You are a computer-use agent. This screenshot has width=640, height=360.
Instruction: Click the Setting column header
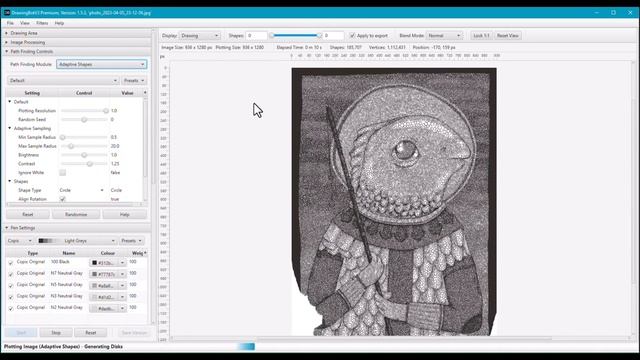32,93
